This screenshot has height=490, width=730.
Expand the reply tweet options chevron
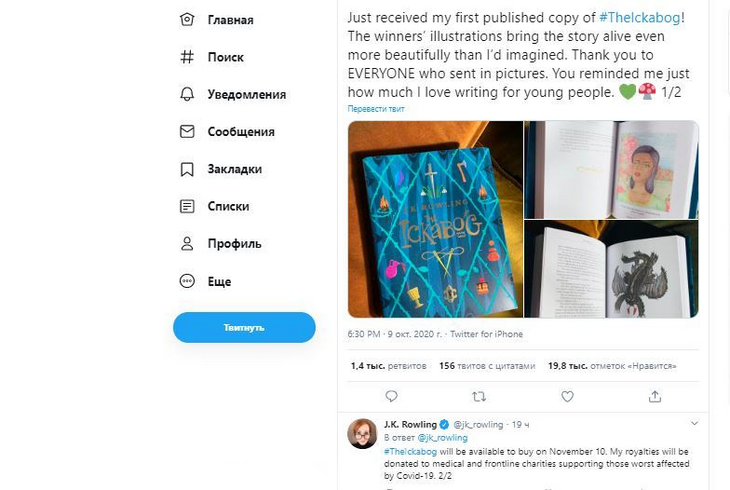coord(694,424)
